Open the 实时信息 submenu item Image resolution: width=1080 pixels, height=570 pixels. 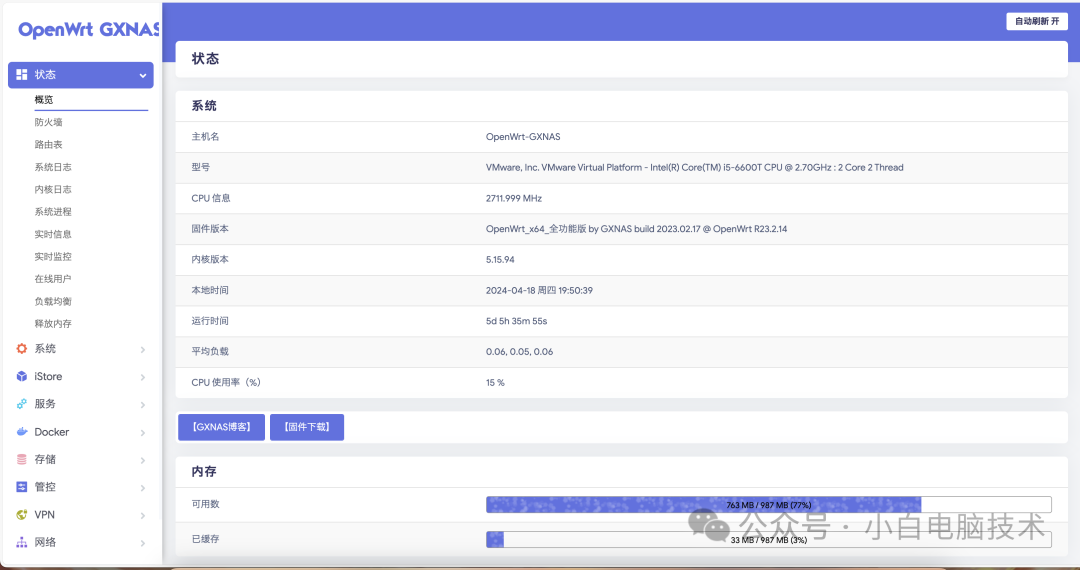pos(53,234)
